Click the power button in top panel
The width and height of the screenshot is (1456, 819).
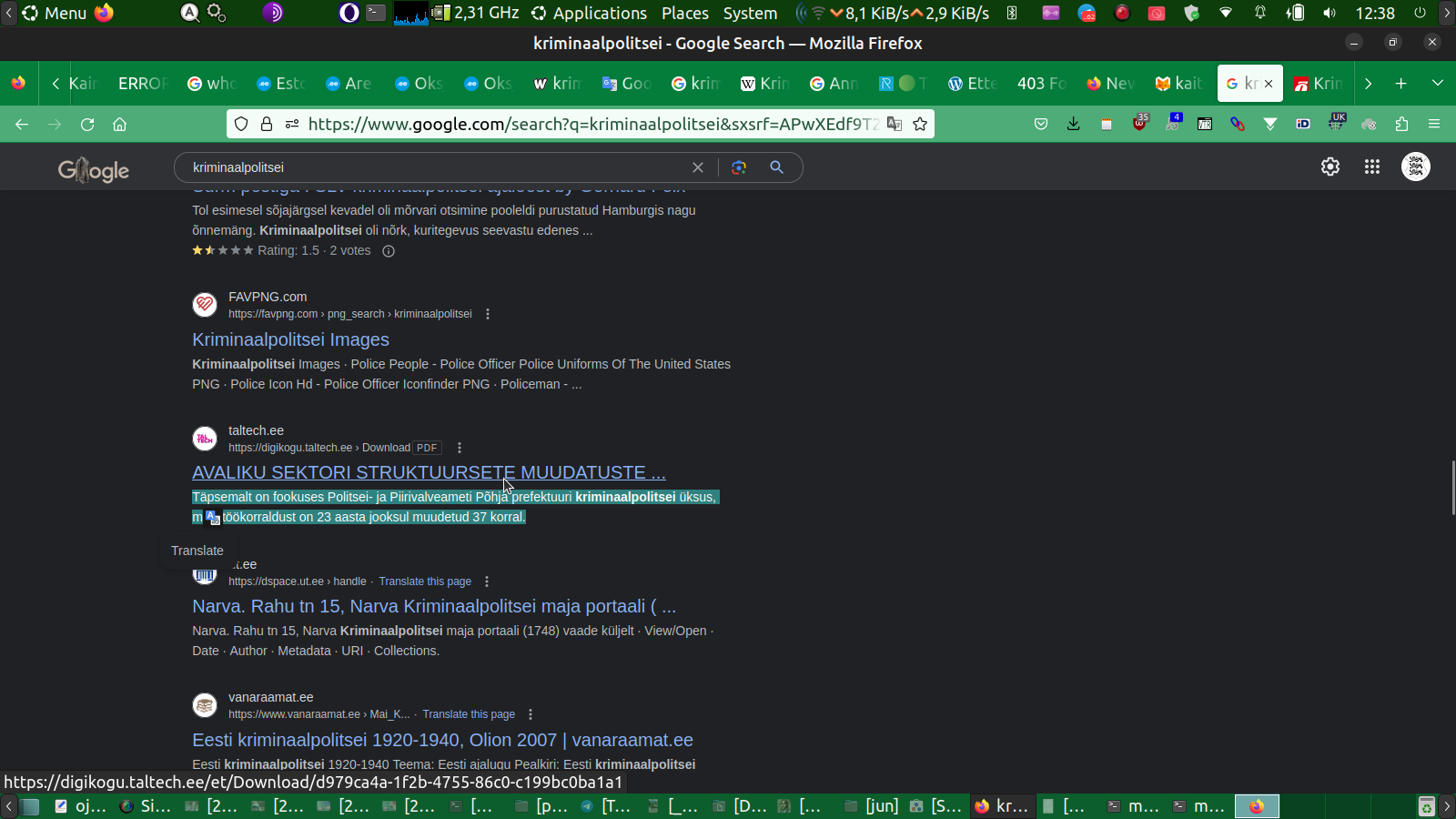pos(1420,14)
